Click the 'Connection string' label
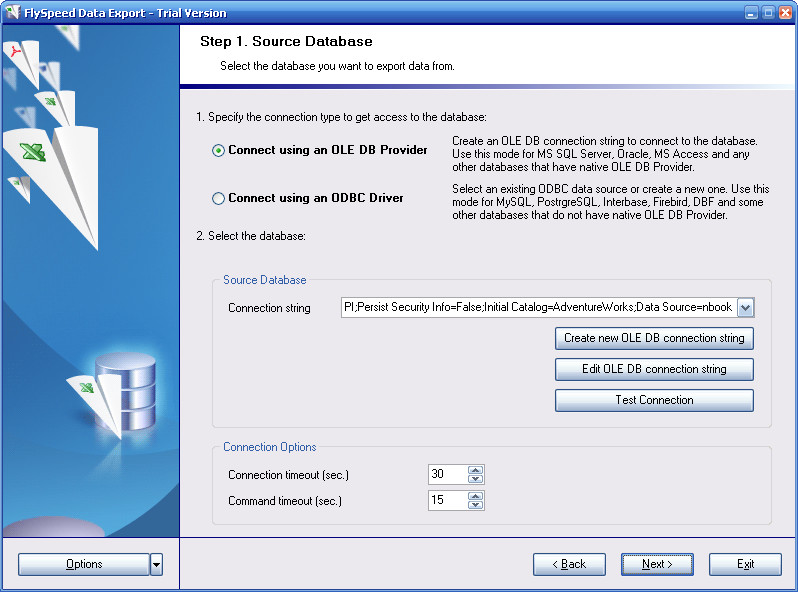The image size is (798, 592). pos(269,308)
